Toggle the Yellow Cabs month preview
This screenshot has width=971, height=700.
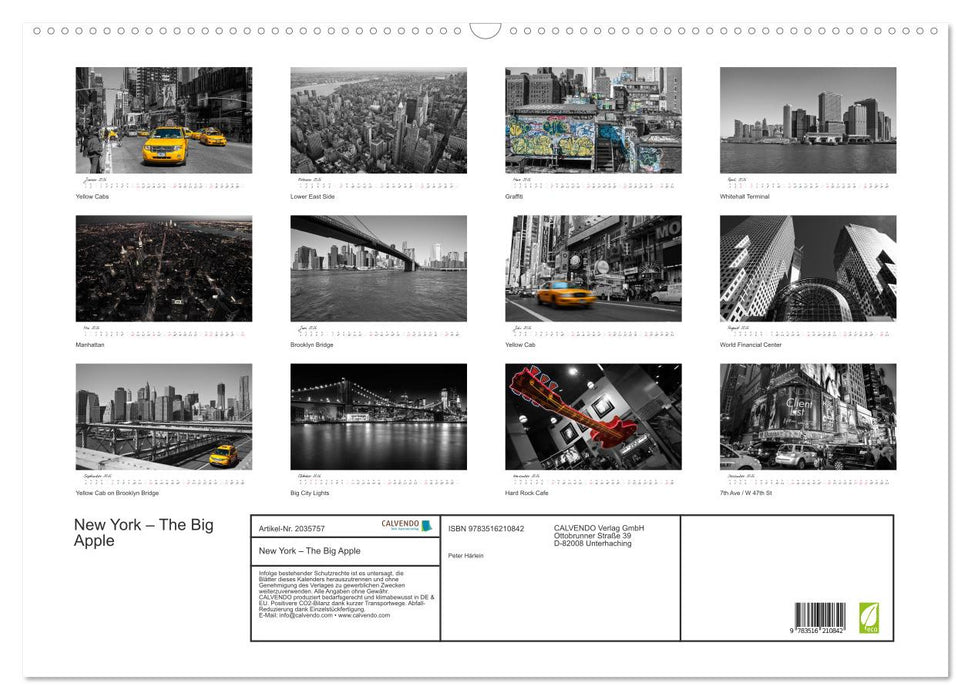tap(164, 119)
